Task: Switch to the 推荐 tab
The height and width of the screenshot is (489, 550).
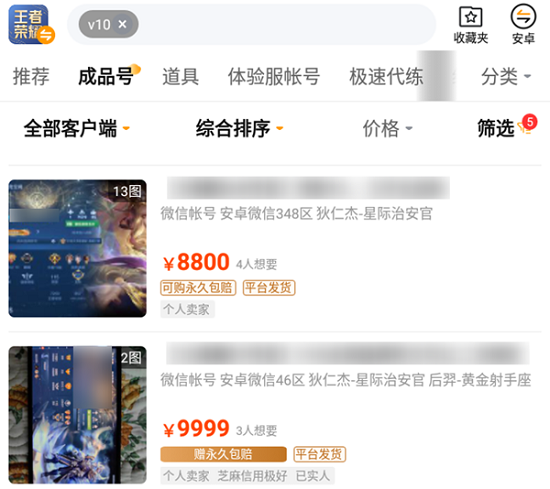Action: pyautogui.click(x=31, y=76)
